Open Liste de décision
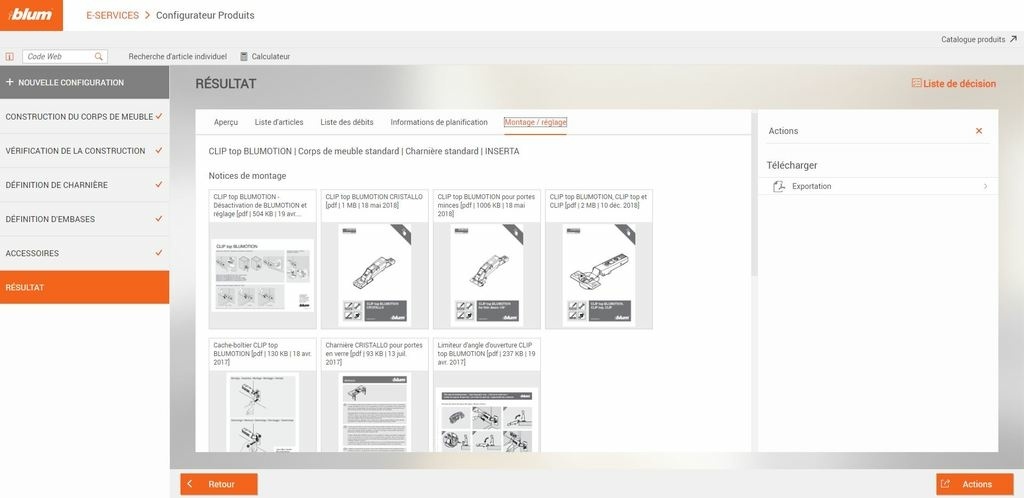This screenshot has height=498, width=1024. click(953, 84)
